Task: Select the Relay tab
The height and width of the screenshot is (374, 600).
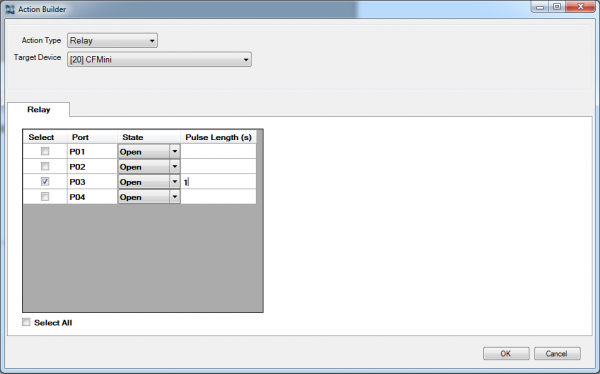Action: coord(39,109)
